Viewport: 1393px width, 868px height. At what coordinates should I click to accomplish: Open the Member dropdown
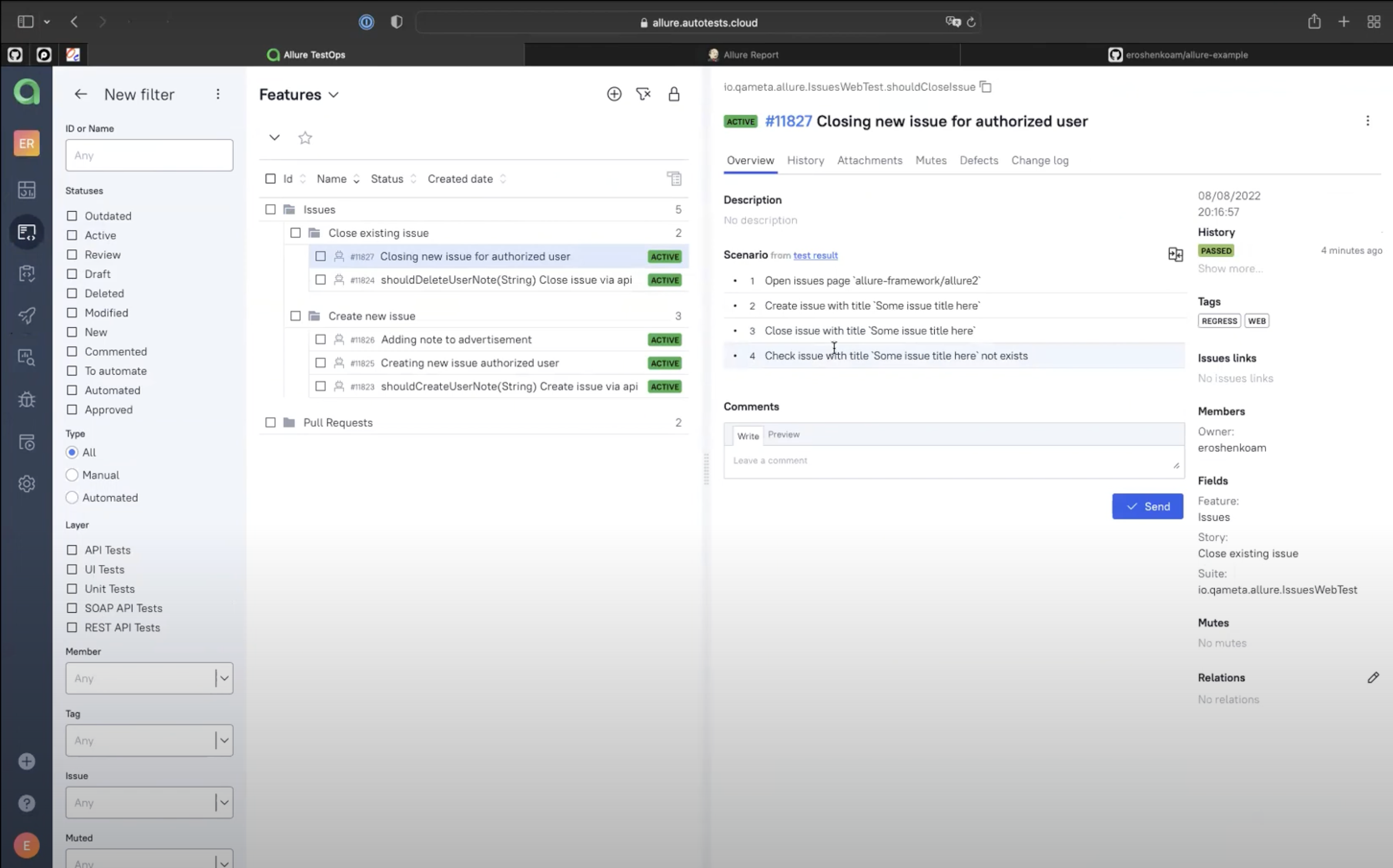pos(150,679)
